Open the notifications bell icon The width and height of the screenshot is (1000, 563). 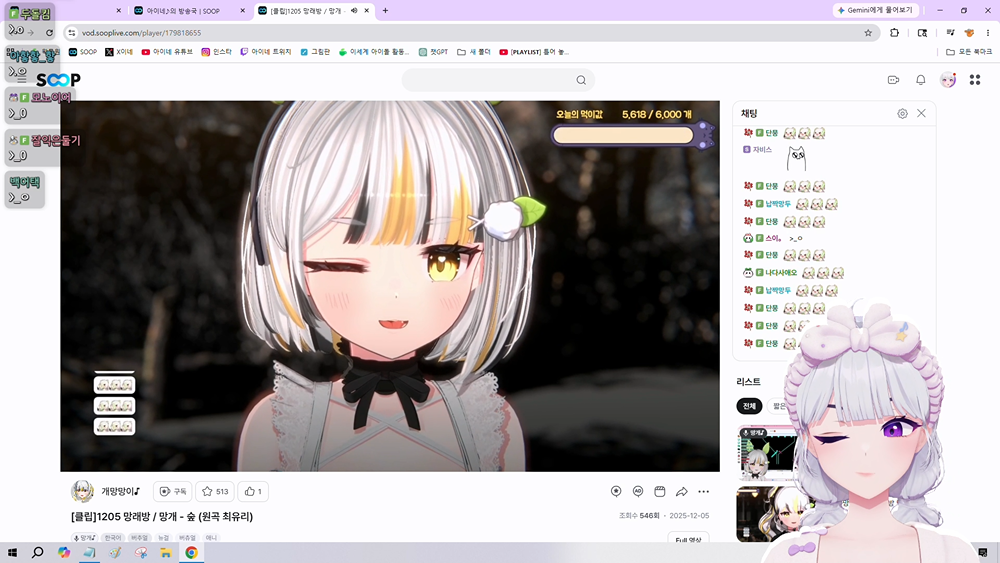click(x=921, y=80)
